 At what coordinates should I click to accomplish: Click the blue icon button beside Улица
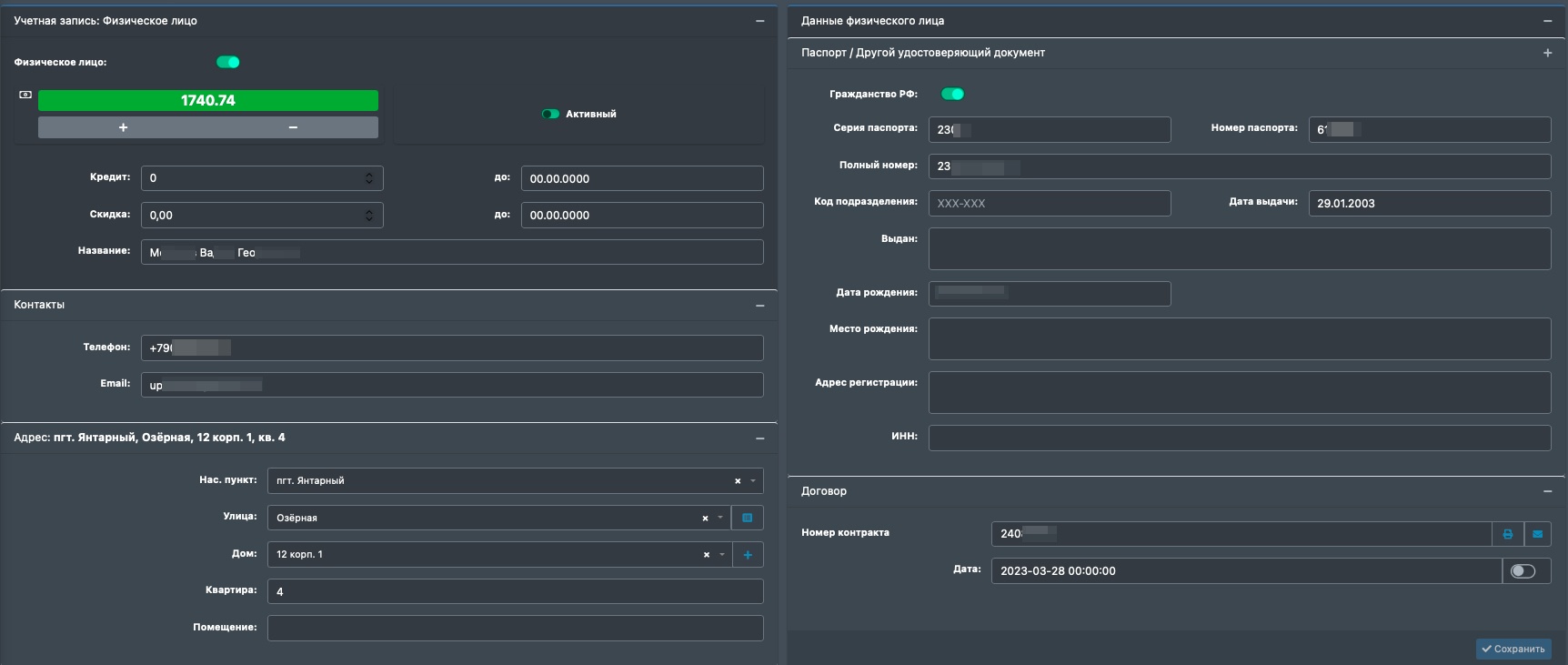coord(748,518)
